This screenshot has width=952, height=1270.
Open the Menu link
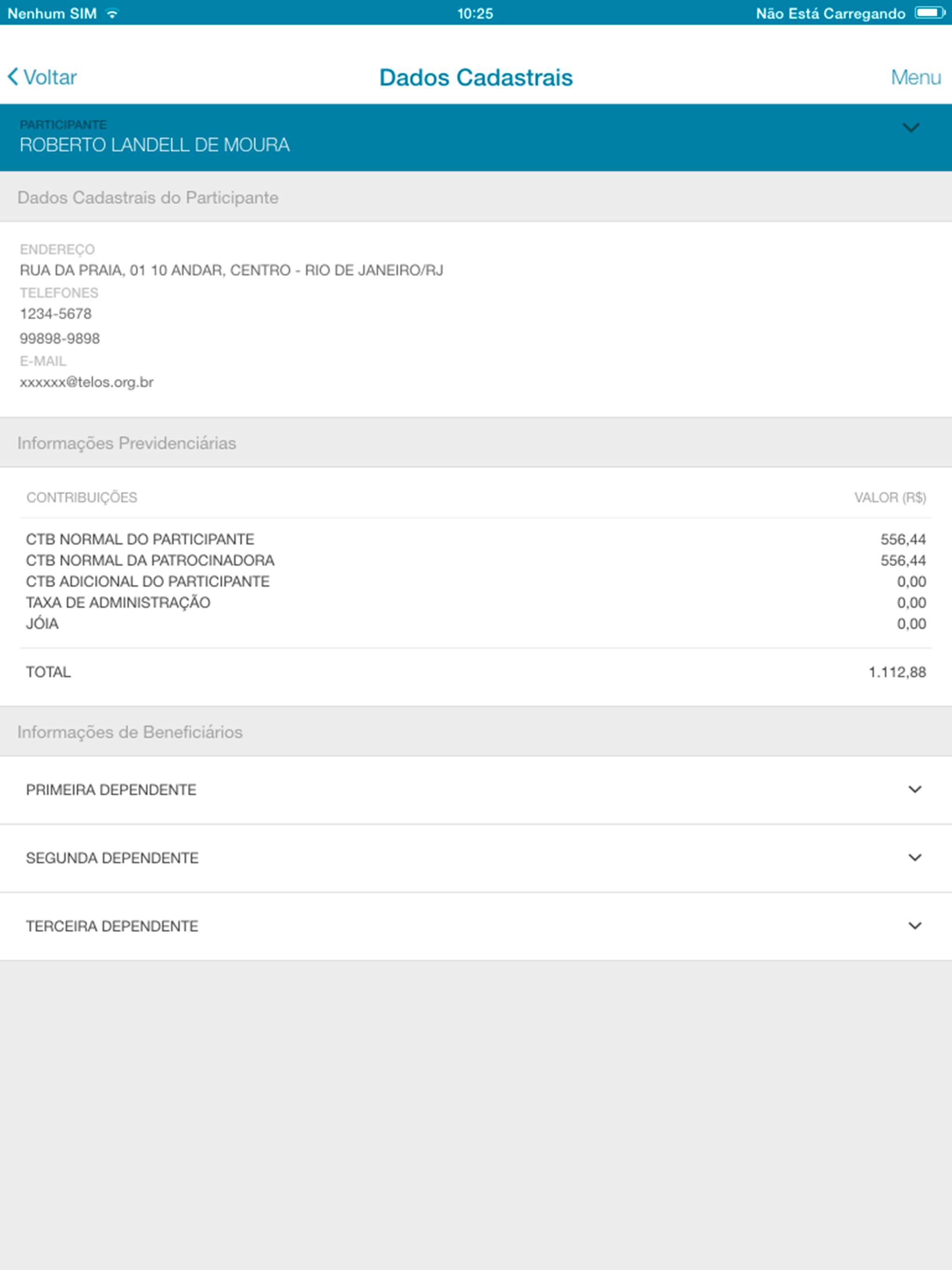coord(916,77)
